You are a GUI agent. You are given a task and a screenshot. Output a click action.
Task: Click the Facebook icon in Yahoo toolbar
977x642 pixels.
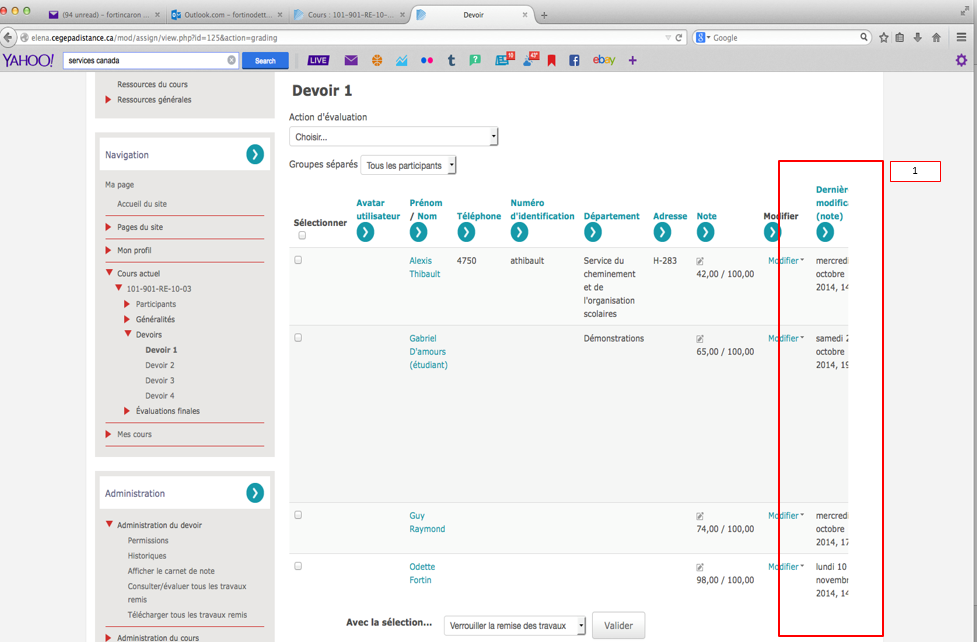(574, 60)
